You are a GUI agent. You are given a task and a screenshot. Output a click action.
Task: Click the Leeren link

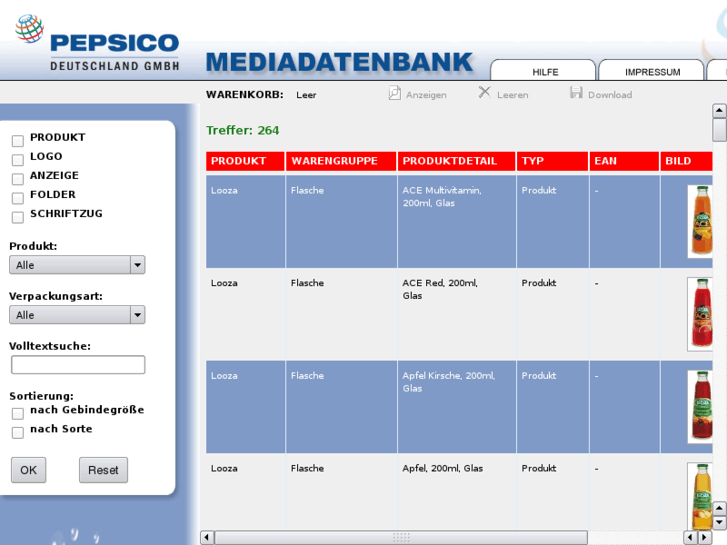[512, 95]
